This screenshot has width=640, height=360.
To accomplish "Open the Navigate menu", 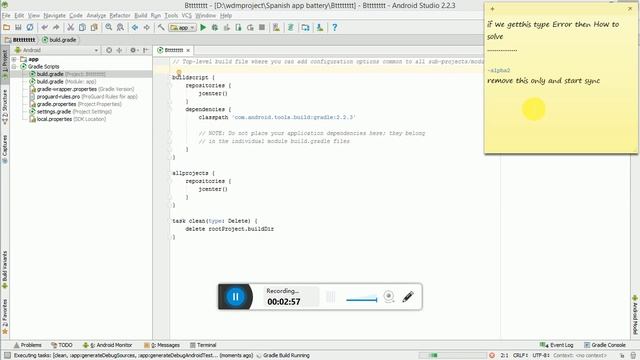I will pos(55,16).
